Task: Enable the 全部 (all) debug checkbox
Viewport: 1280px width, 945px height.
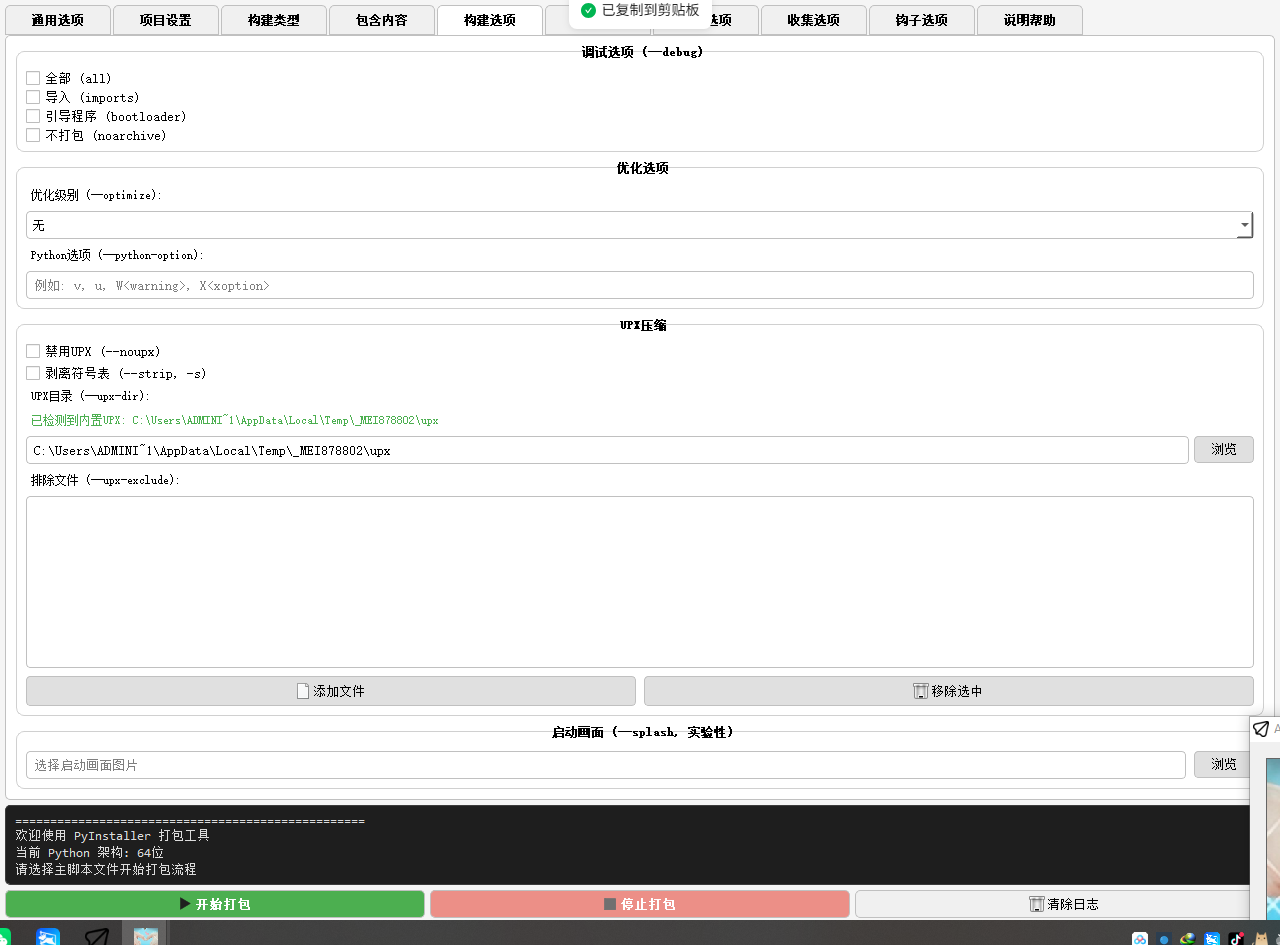Action: [33, 78]
